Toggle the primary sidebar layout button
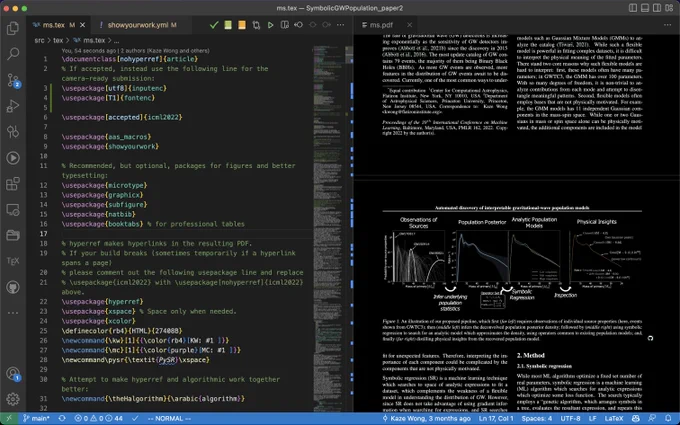Screen dimensions: 680x425 tap(633, 8)
